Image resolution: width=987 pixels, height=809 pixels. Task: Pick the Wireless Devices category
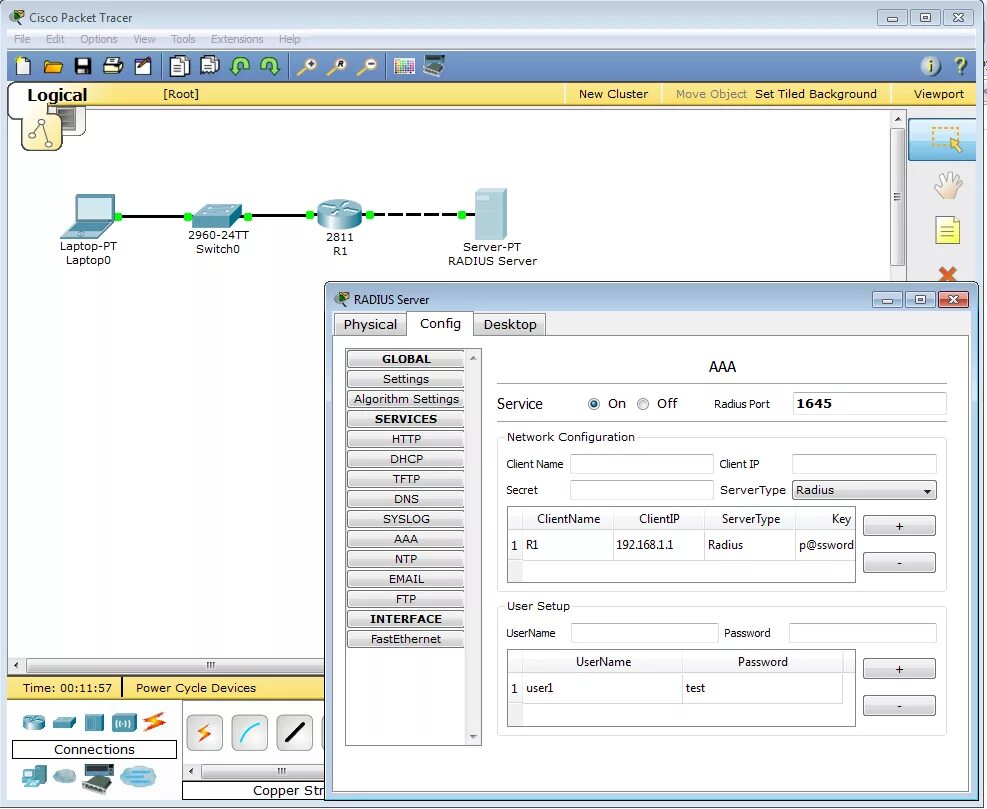click(x=124, y=723)
